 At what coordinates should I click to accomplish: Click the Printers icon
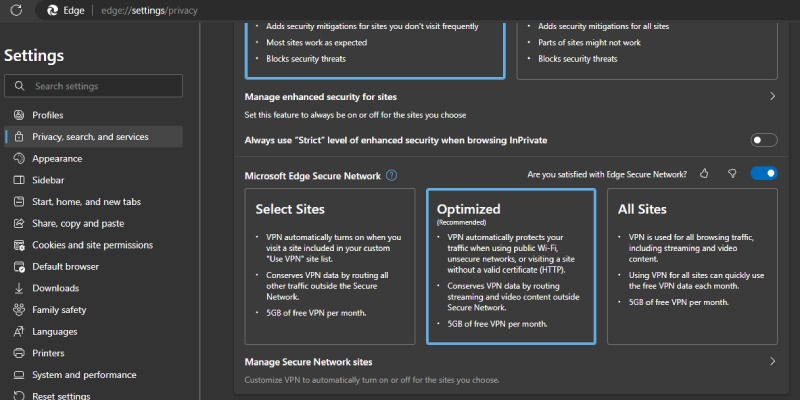[19, 353]
